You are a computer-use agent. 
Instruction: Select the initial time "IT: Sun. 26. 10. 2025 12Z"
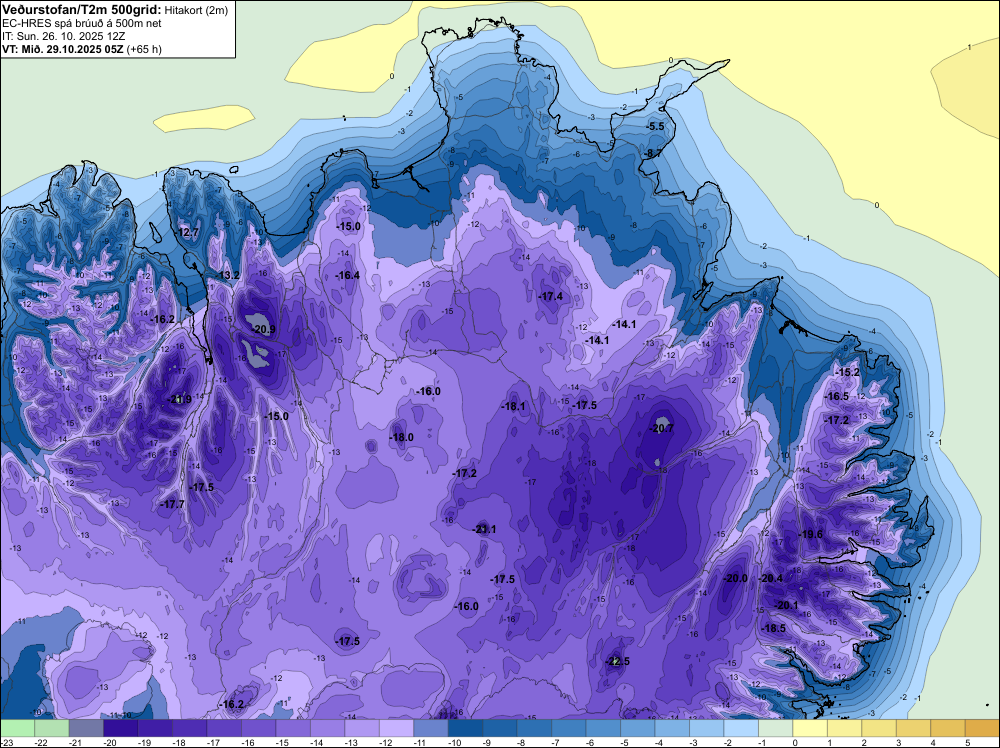tap(64, 36)
